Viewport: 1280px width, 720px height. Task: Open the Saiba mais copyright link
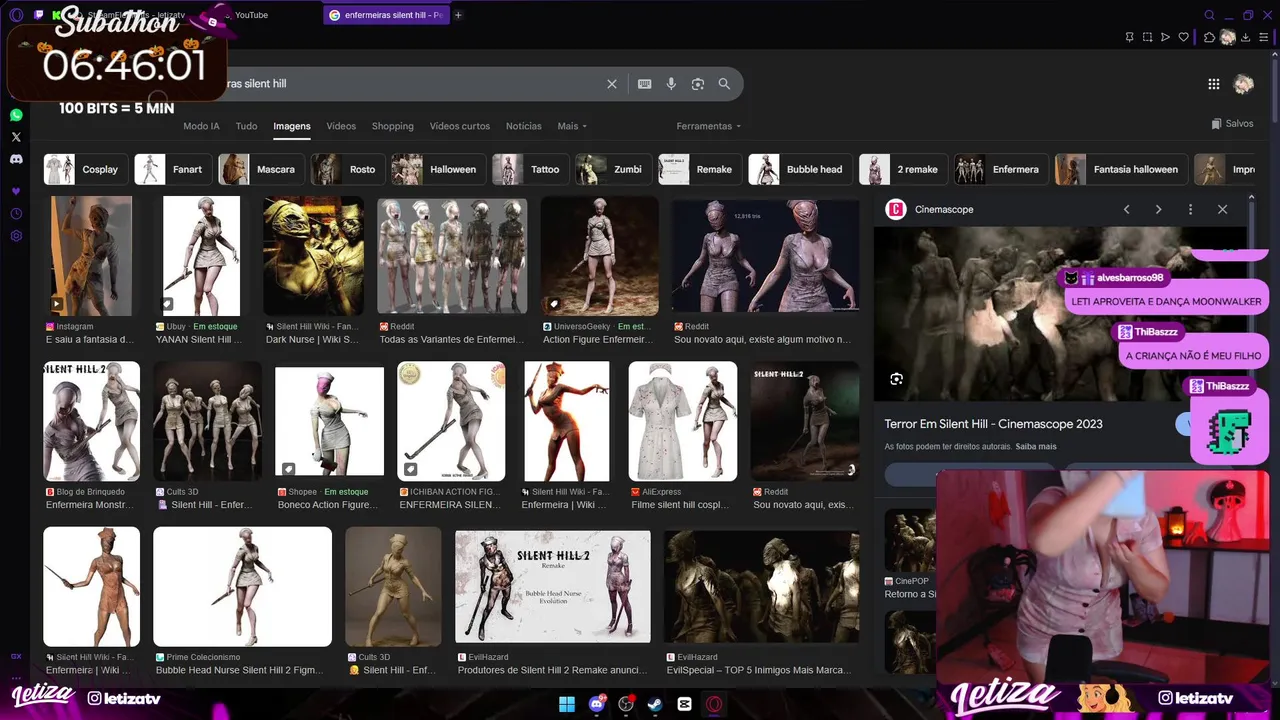(x=1035, y=446)
